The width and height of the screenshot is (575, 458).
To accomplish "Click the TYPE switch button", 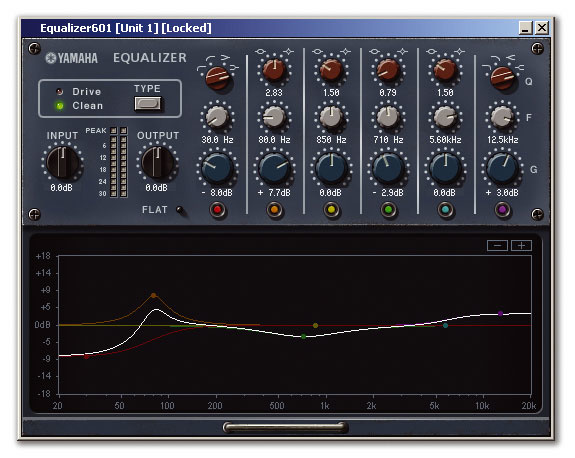I will [147, 103].
